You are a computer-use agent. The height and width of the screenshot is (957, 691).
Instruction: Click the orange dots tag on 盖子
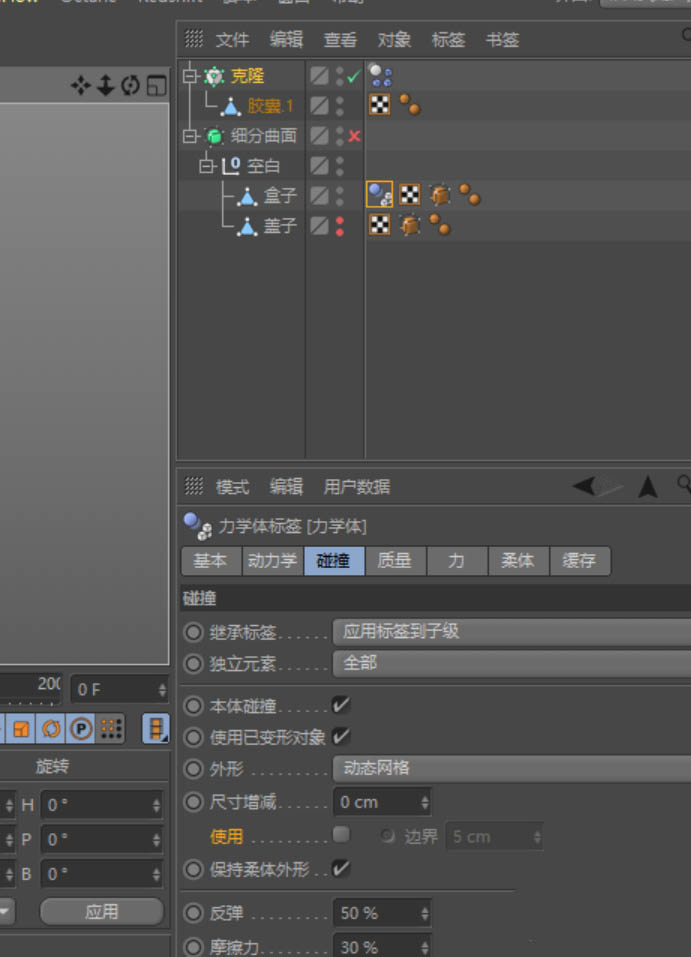coord(440,225)
